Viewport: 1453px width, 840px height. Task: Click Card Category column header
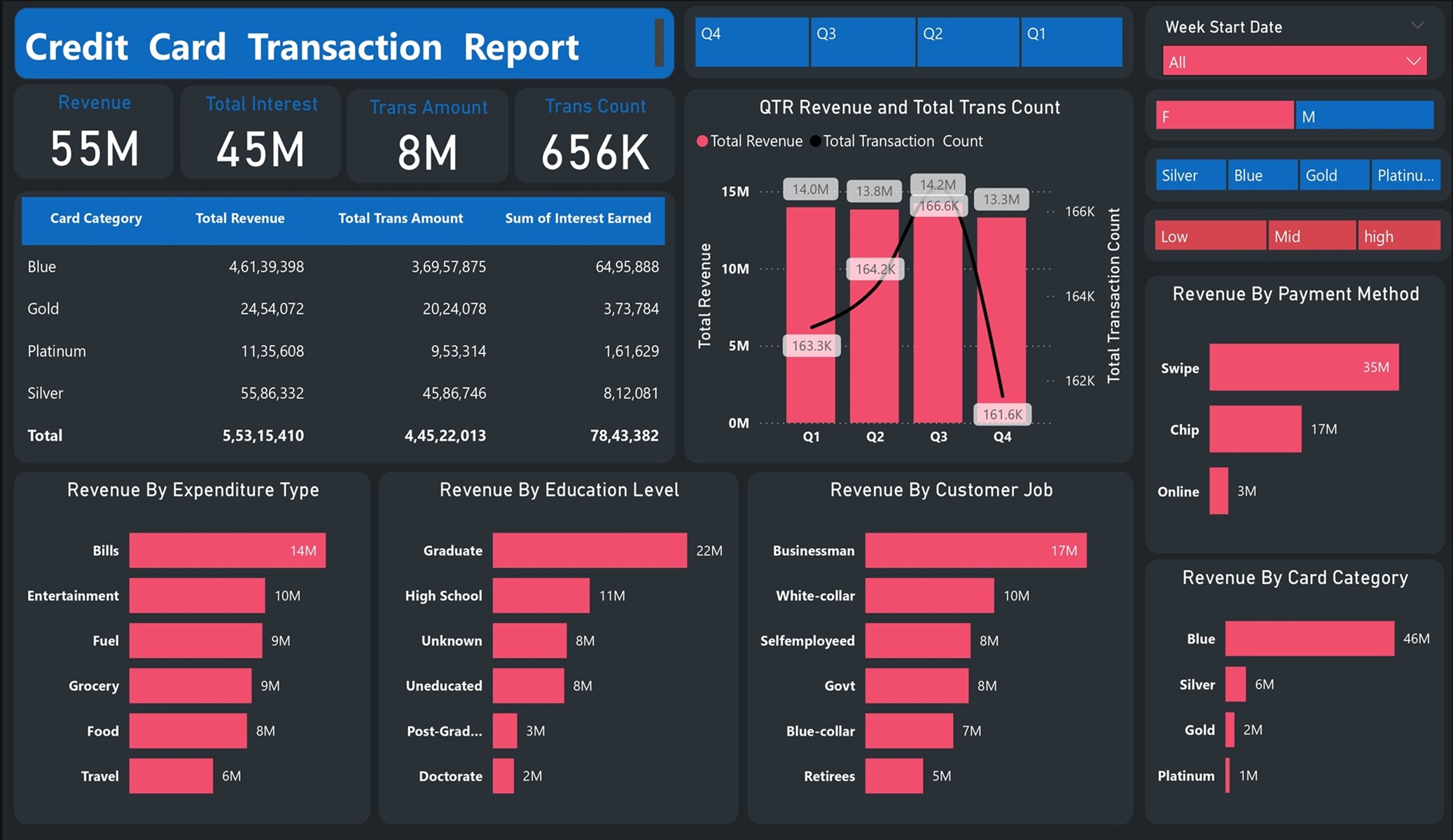pos(96,218)
